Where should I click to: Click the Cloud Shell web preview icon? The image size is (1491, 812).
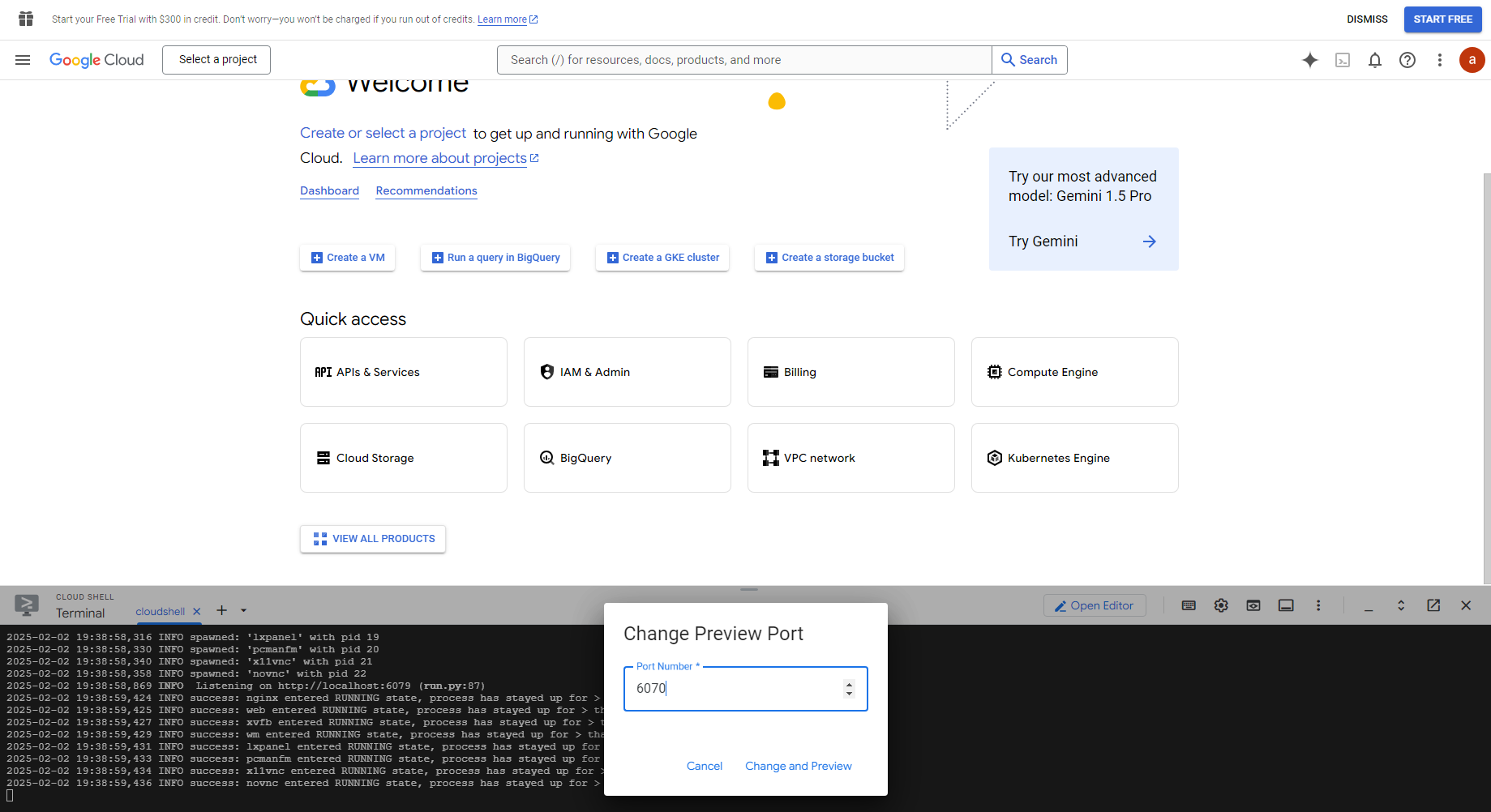pyautogui.click(x=1253, y=605)
